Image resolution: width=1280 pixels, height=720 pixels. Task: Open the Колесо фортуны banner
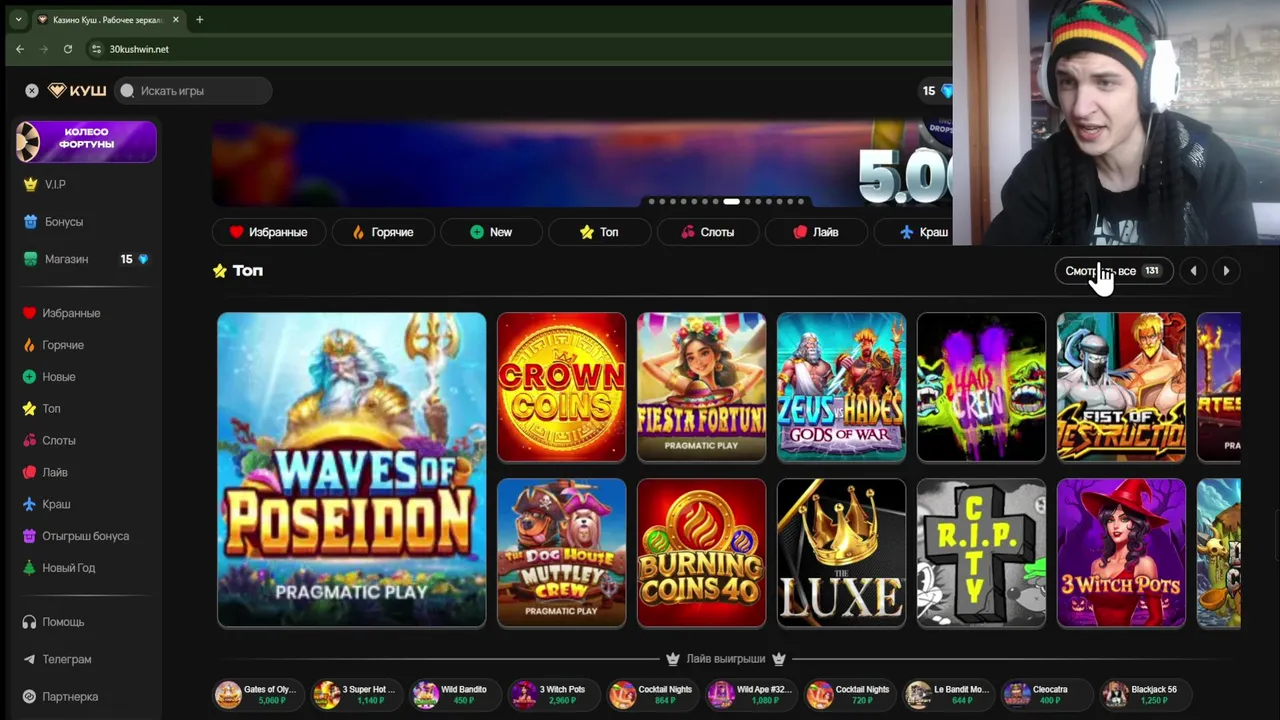86,141
